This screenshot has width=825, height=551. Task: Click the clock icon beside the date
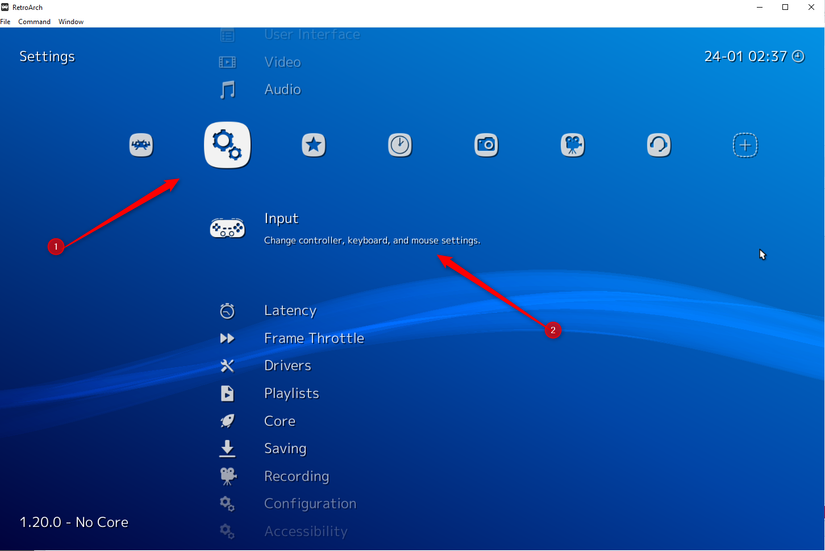[798, 56]
